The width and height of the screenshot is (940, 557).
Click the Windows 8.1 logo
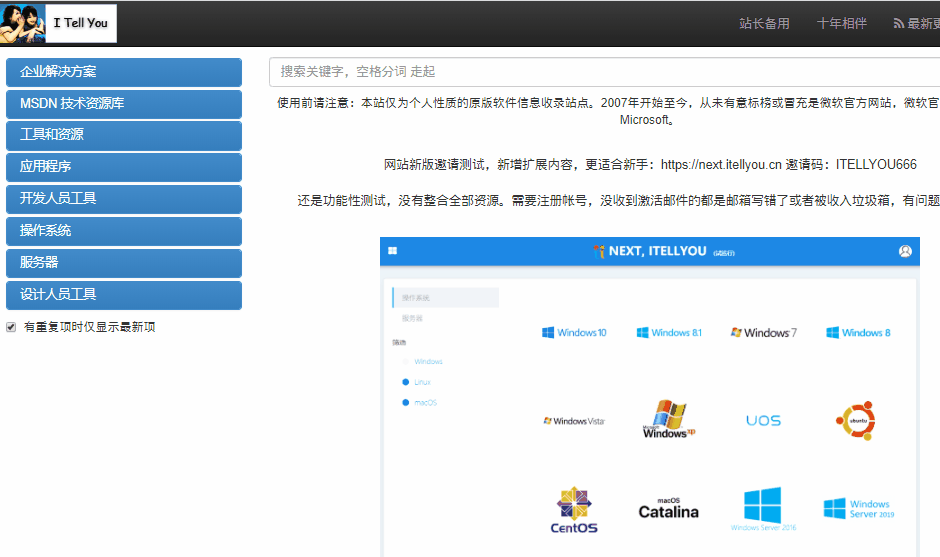pos(669,333)
